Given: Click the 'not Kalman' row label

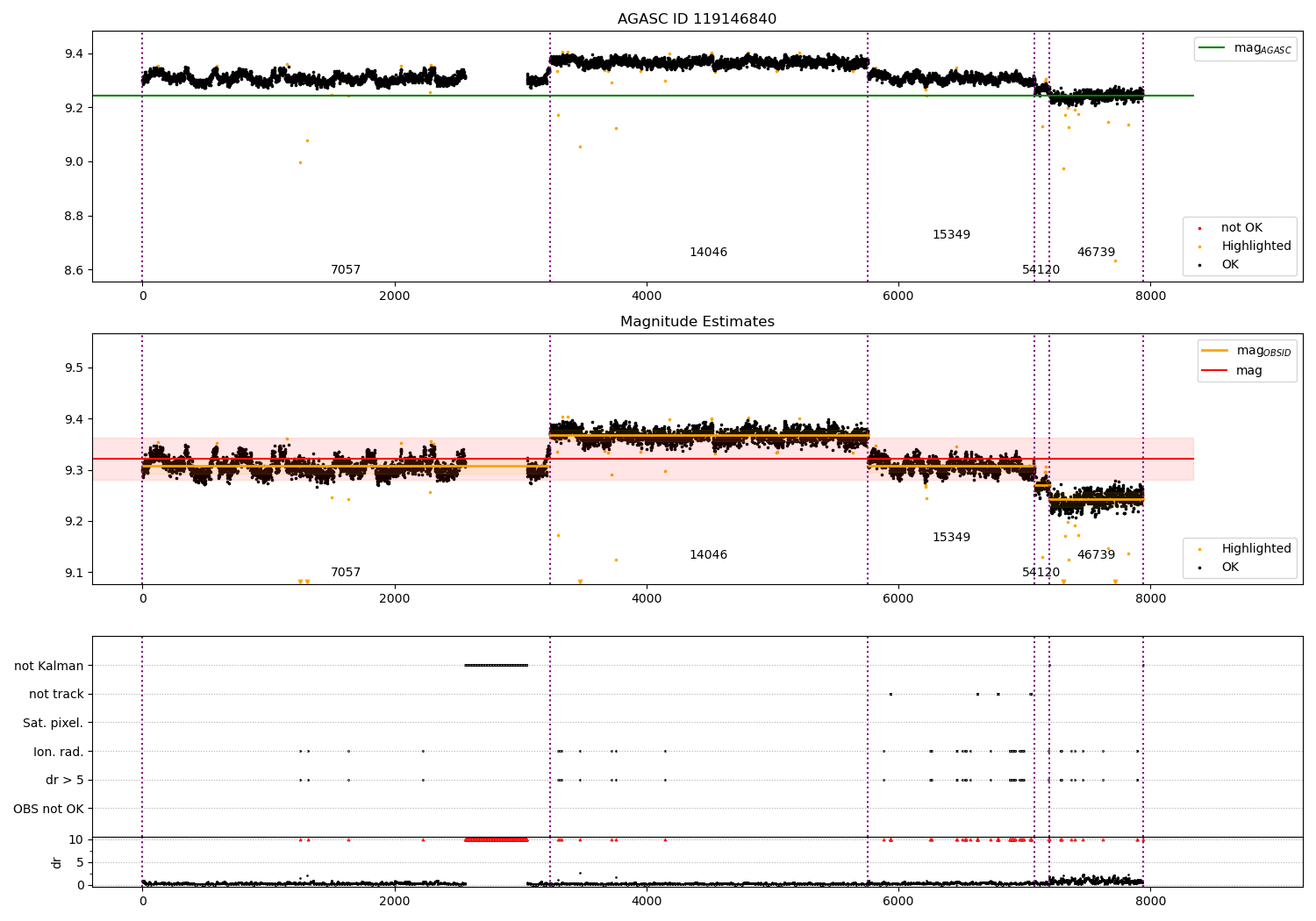Looking at the screenshot, I should pyautogui.click(x=49, y=667).
